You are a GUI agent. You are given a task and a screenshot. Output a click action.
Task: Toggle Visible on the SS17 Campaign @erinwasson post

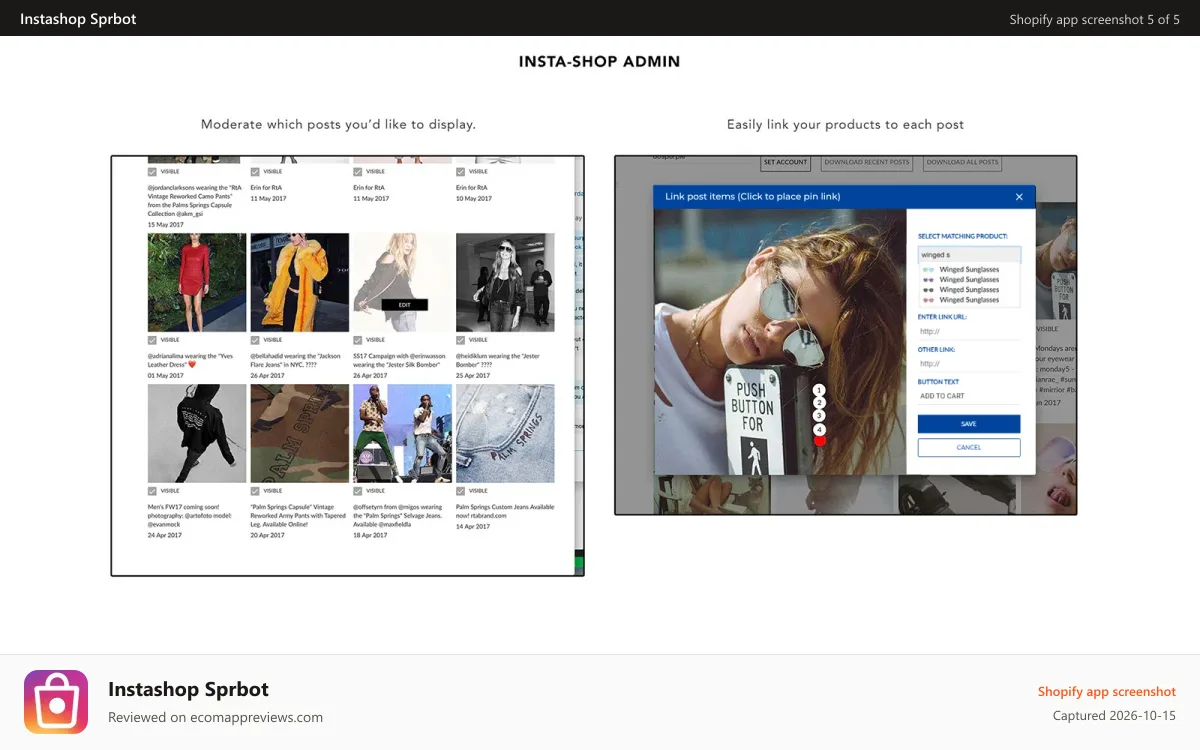coord(358,340)
